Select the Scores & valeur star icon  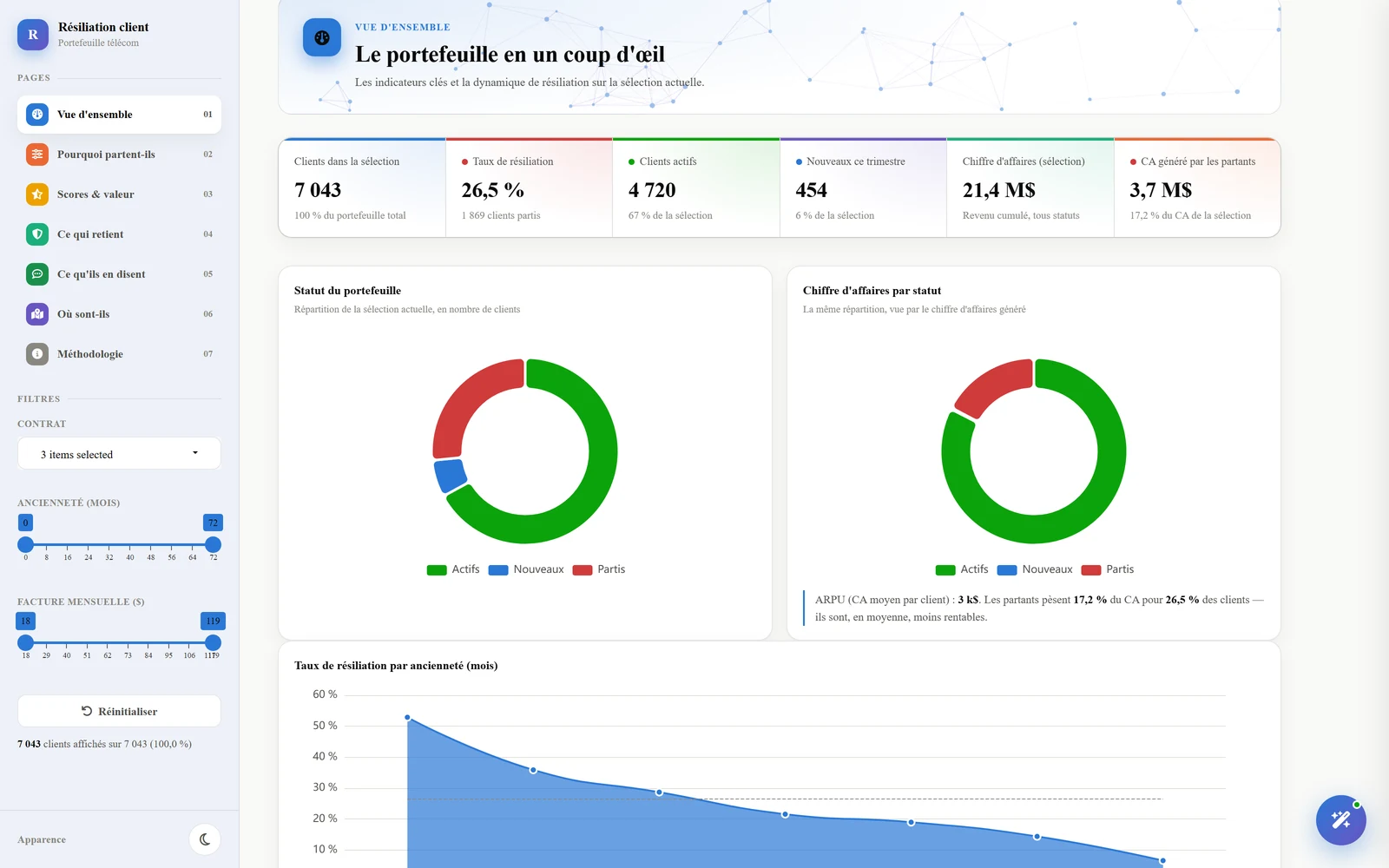[37, 194]
